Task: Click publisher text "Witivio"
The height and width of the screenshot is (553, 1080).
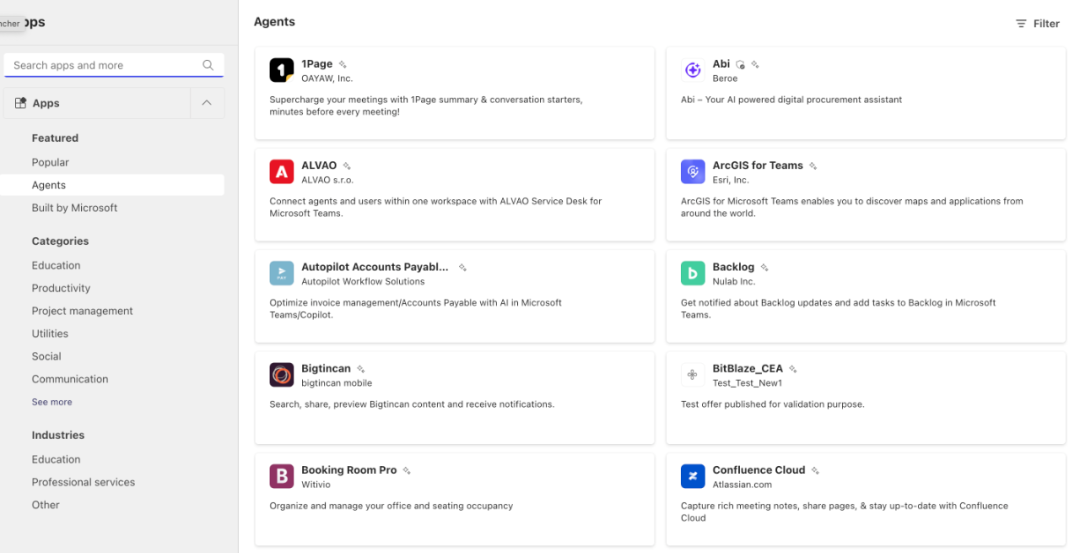Action: (315, 485)
